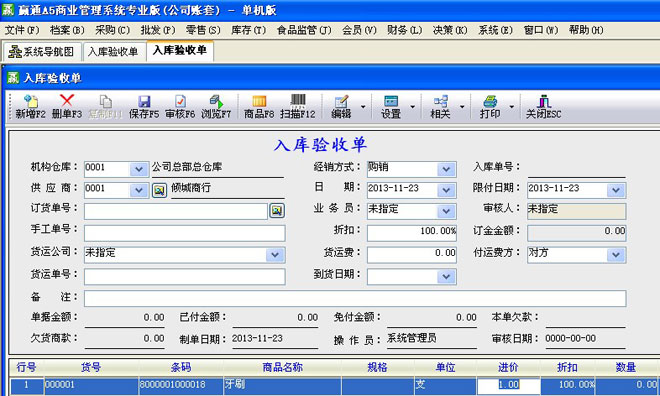The width and height of the screenshot is (660, 396).
Task: Open the 决策(K) menu
Action: tap(450, 30)
